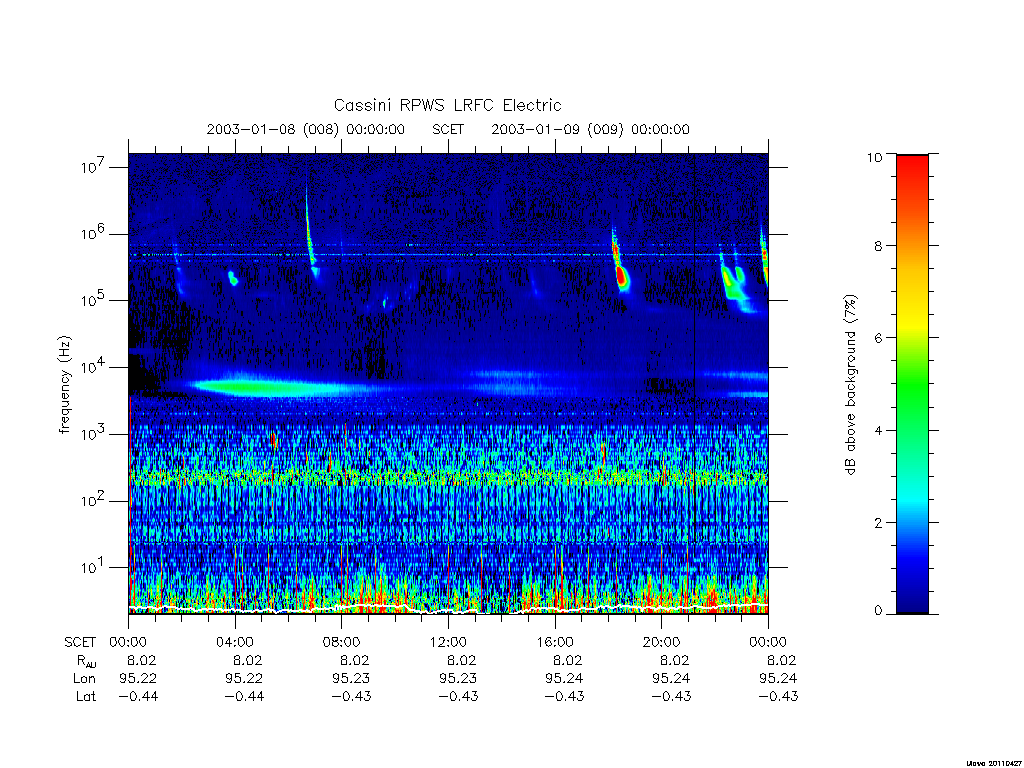Click the 12:00 time tick label
This screenshot has width=1024, height=768.
point(448,643)
